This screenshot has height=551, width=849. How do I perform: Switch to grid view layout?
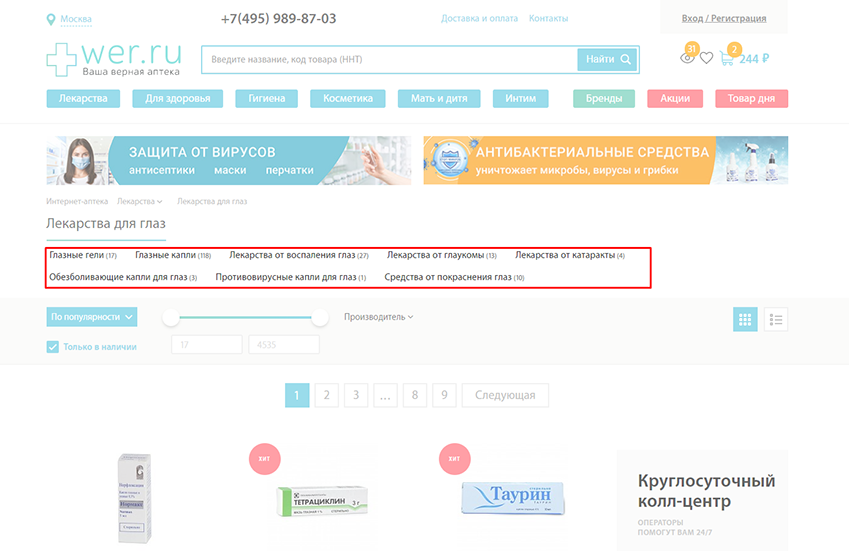coord(744,320)
